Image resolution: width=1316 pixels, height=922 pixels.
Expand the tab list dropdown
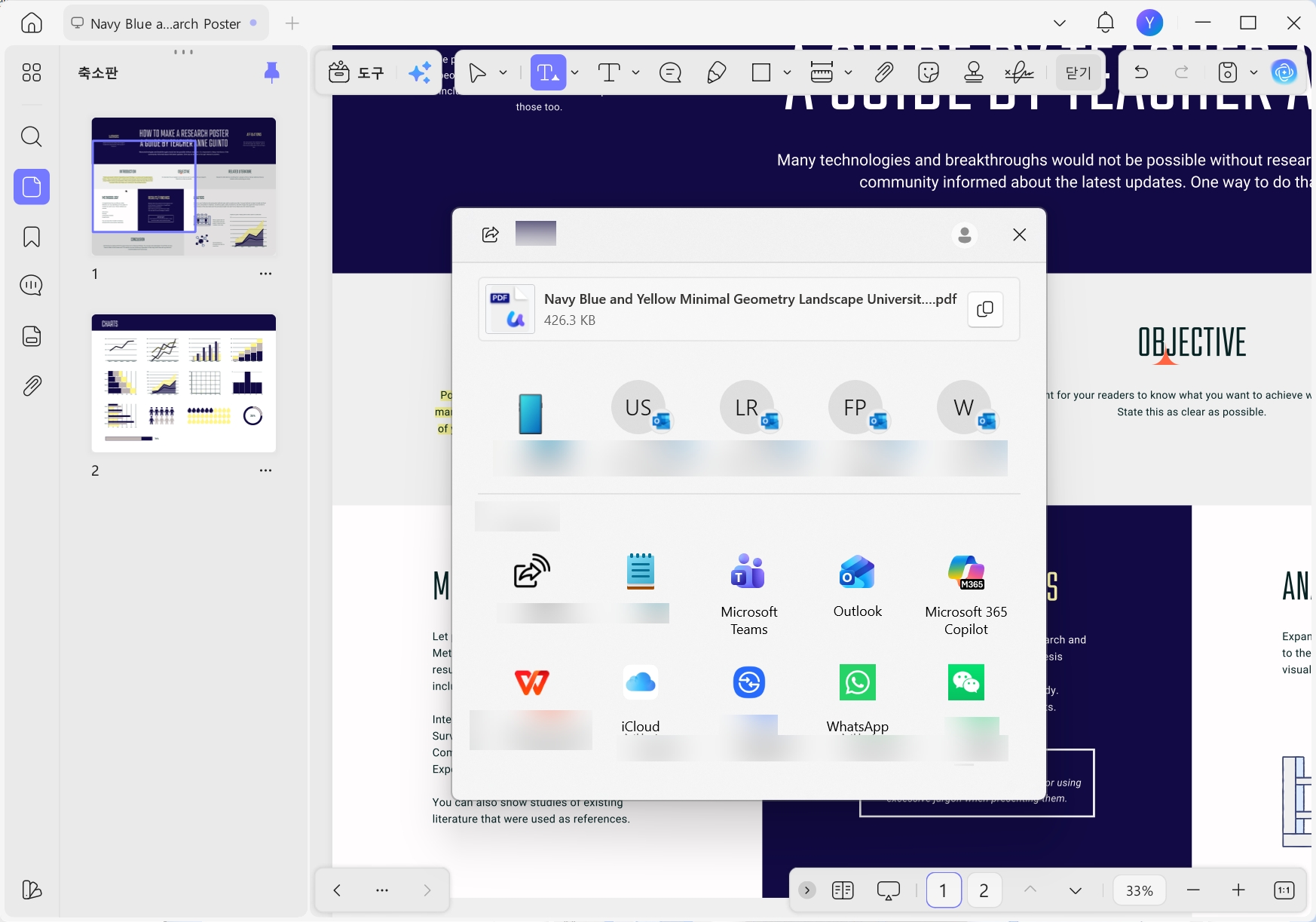[1060, 23]
